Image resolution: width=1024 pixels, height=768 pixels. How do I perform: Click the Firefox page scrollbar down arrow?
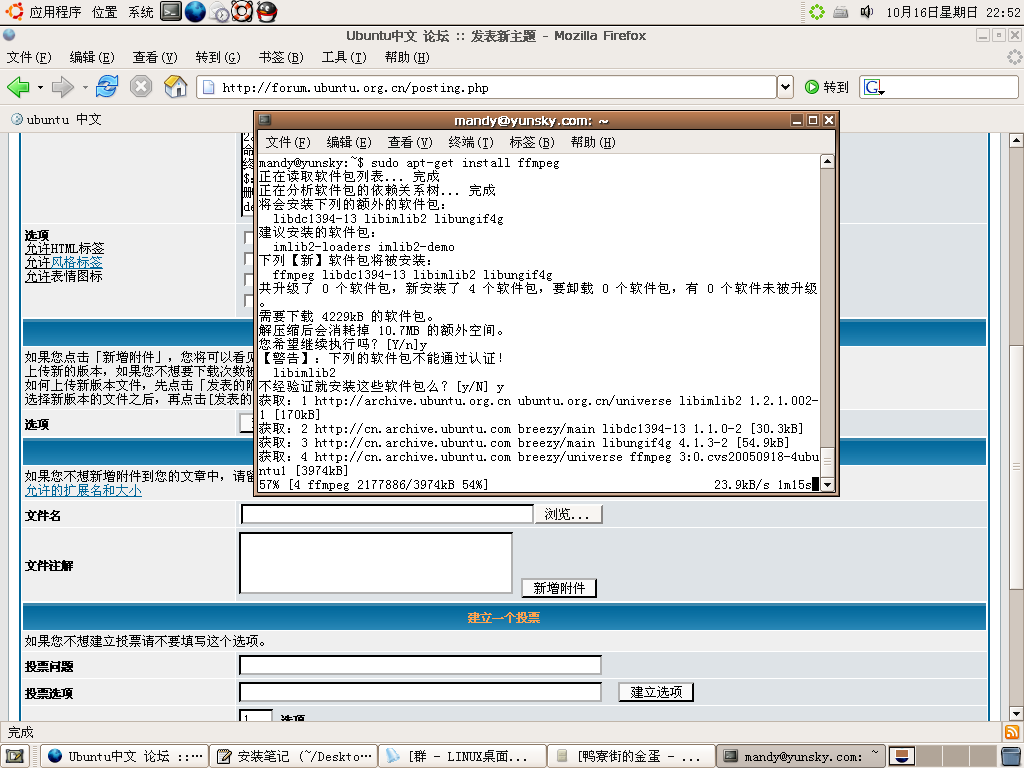(x=1016, y=713)
